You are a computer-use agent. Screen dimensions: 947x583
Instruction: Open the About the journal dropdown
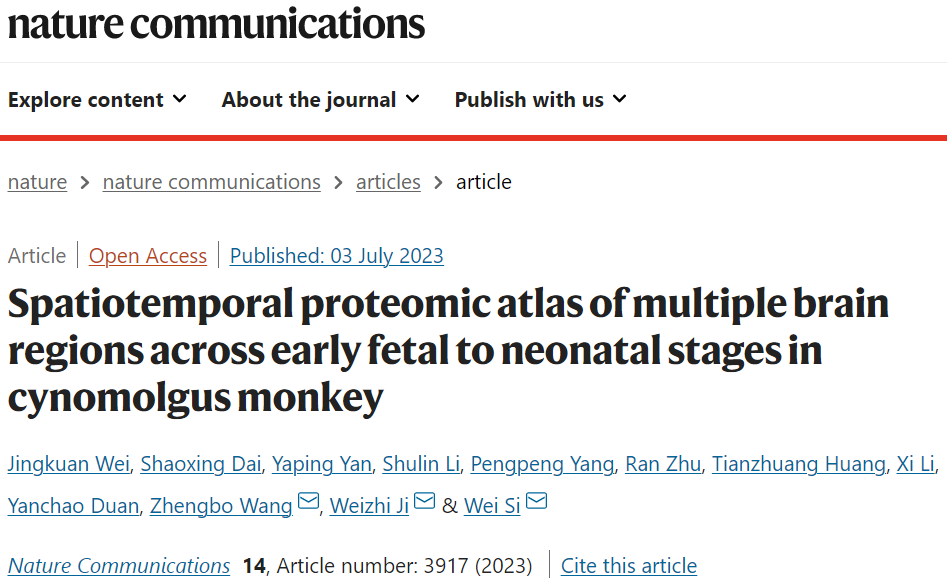tap(321, 100)
